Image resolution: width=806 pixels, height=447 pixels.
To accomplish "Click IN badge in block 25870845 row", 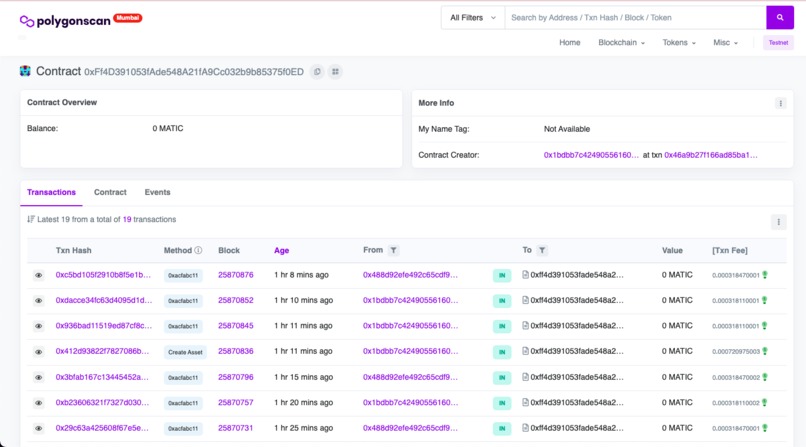I will coord(502,326).
